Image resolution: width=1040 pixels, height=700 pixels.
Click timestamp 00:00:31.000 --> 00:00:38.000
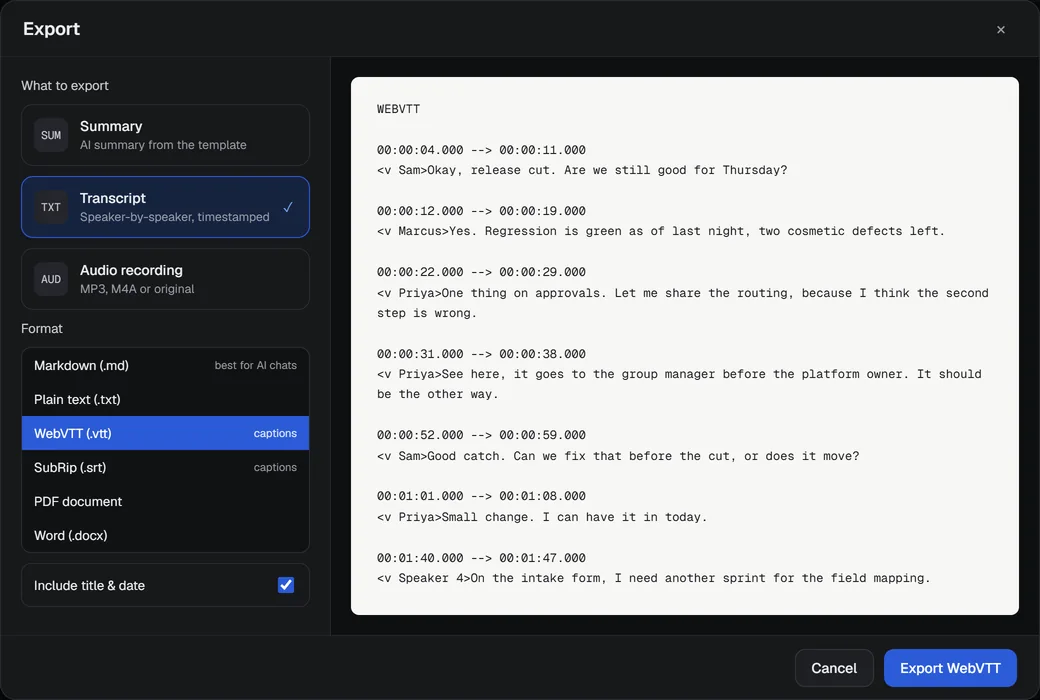tap(481, 354)
